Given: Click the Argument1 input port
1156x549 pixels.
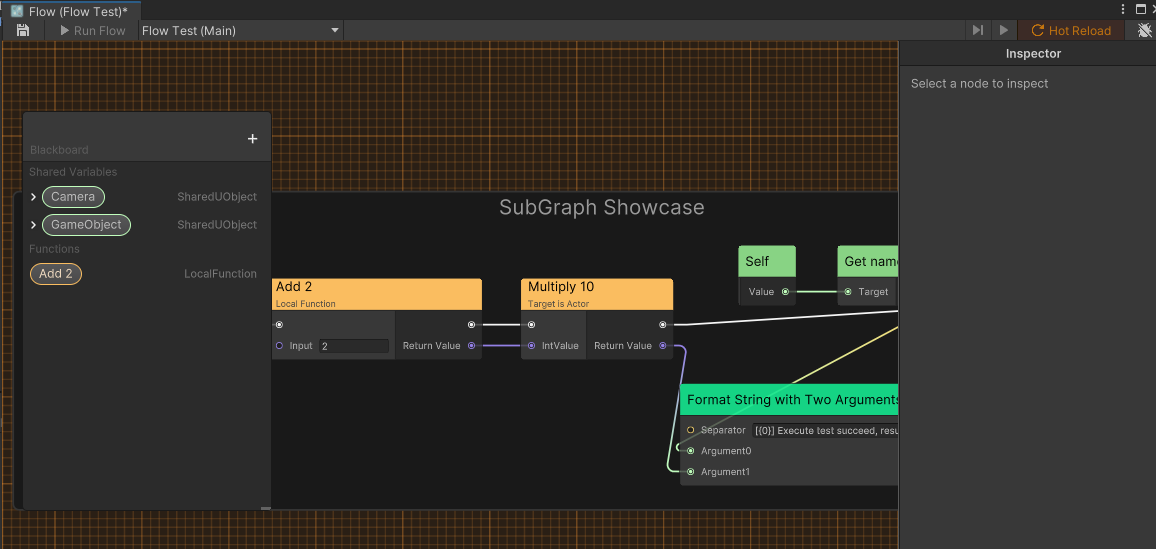Looking at the screenshot, I should click(x=690, y=472).
